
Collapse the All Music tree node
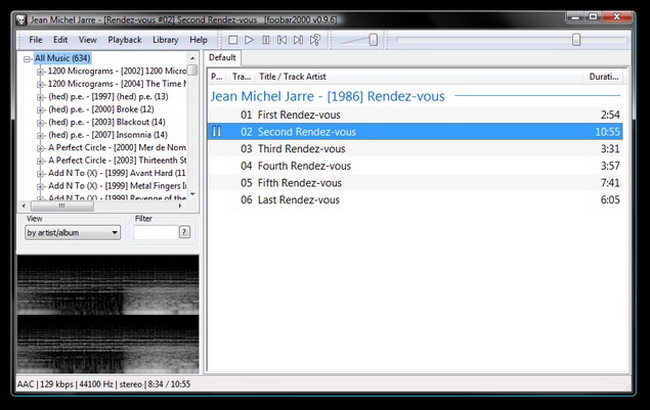(27, 59)
